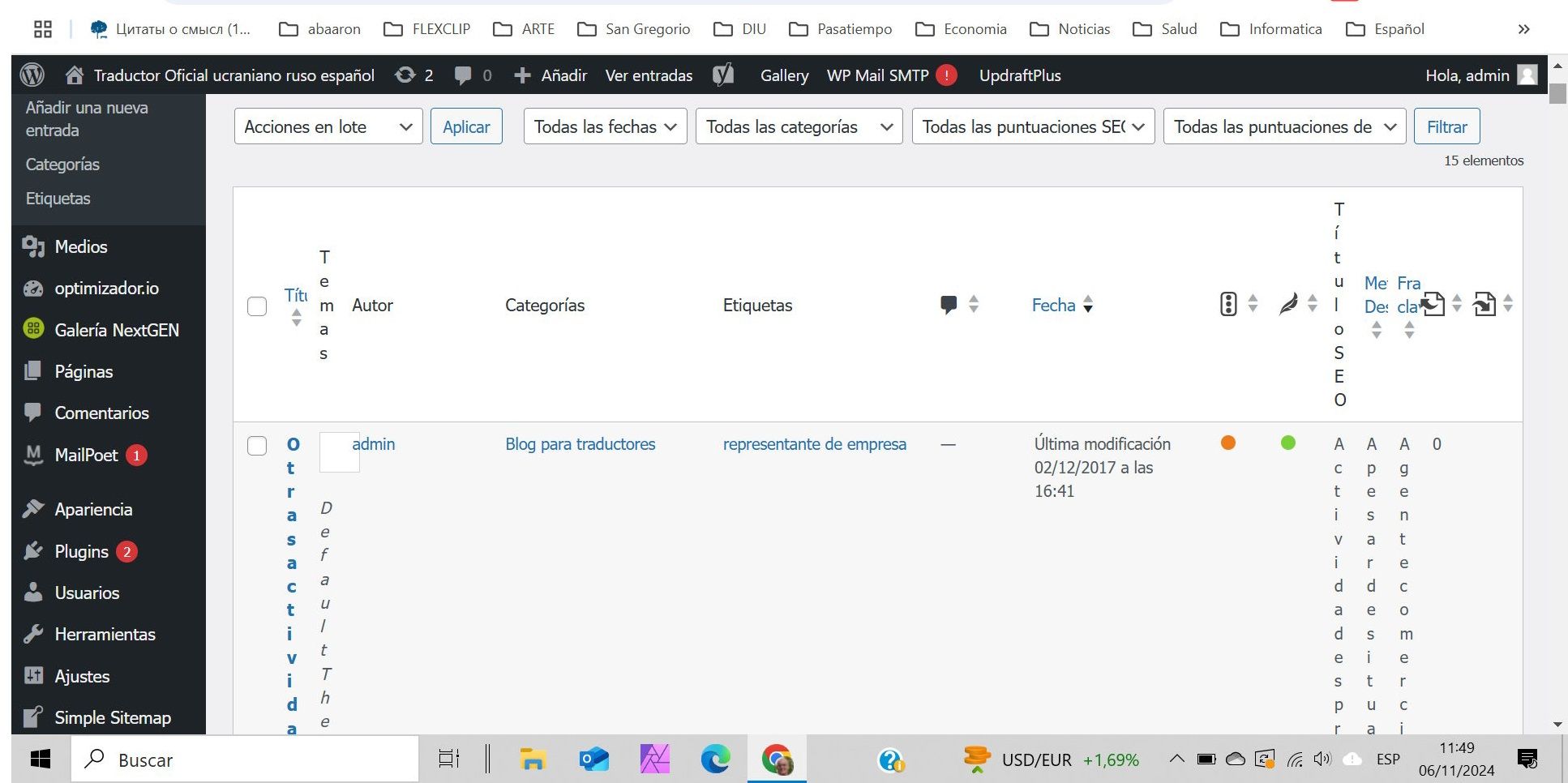Screen dimensions: 1568x783
Task: Show hidden tray icons arrow
Action: (x=1176, y=759)
